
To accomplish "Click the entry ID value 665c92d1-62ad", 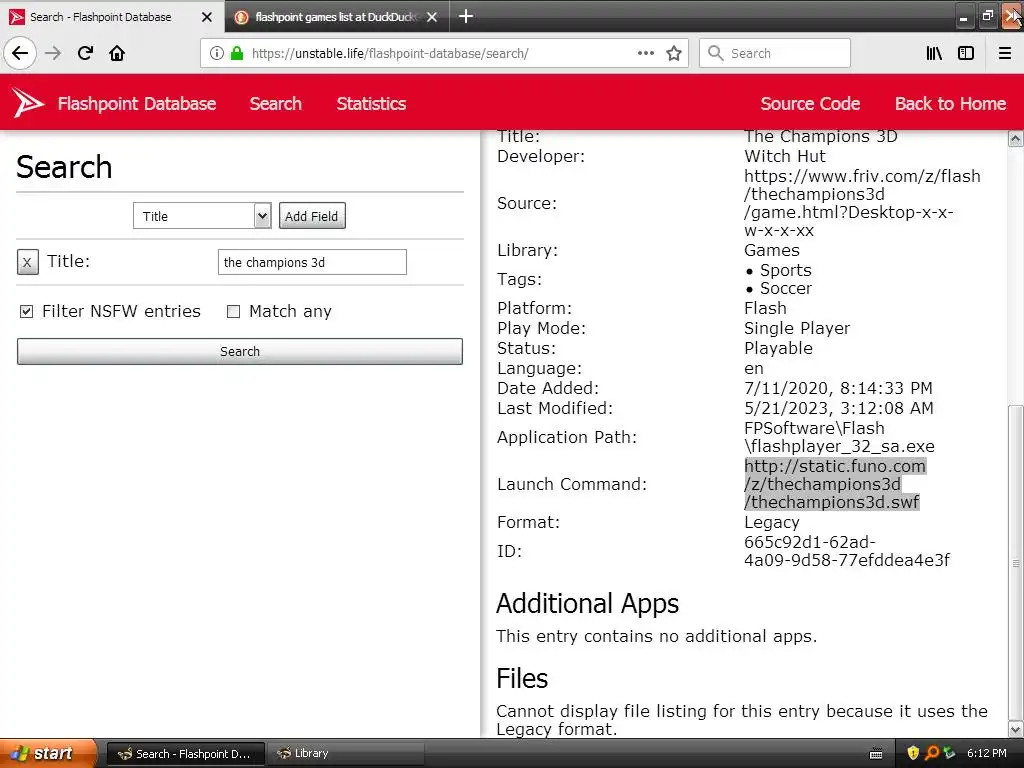I will 847,551.
